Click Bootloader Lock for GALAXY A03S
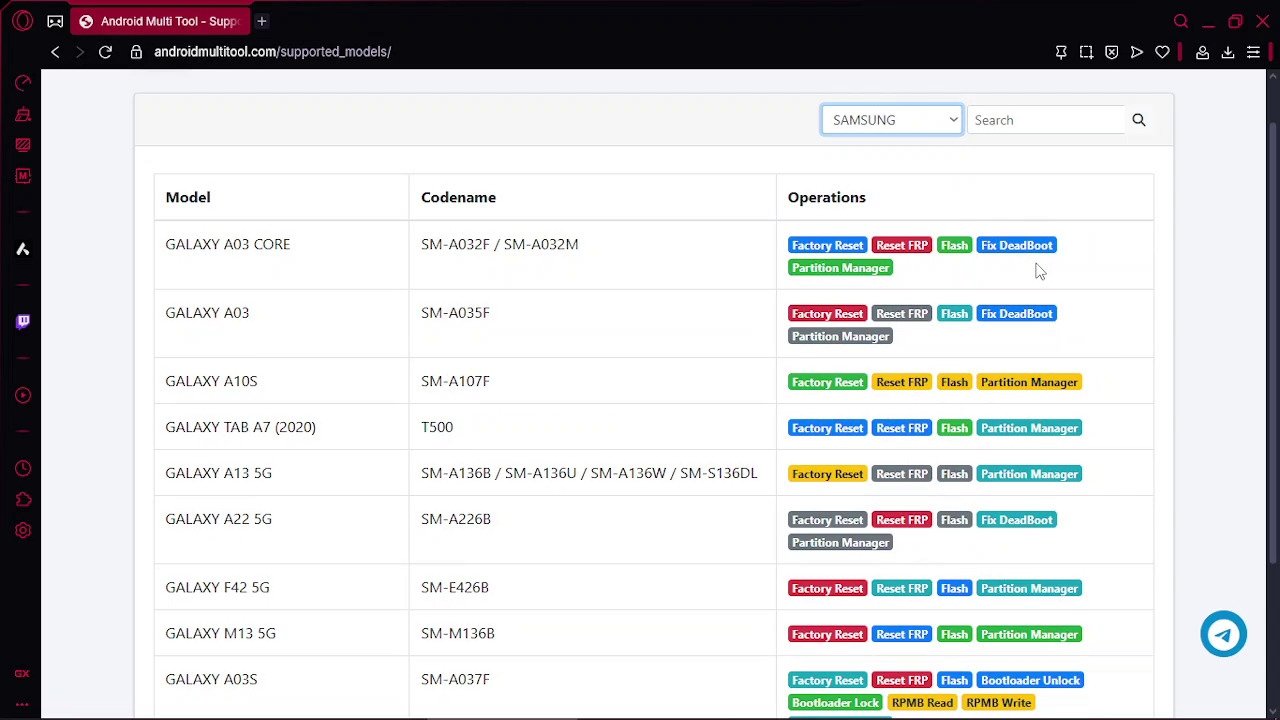This screenshot has width=1280, height=720. [x=835, y=703]
